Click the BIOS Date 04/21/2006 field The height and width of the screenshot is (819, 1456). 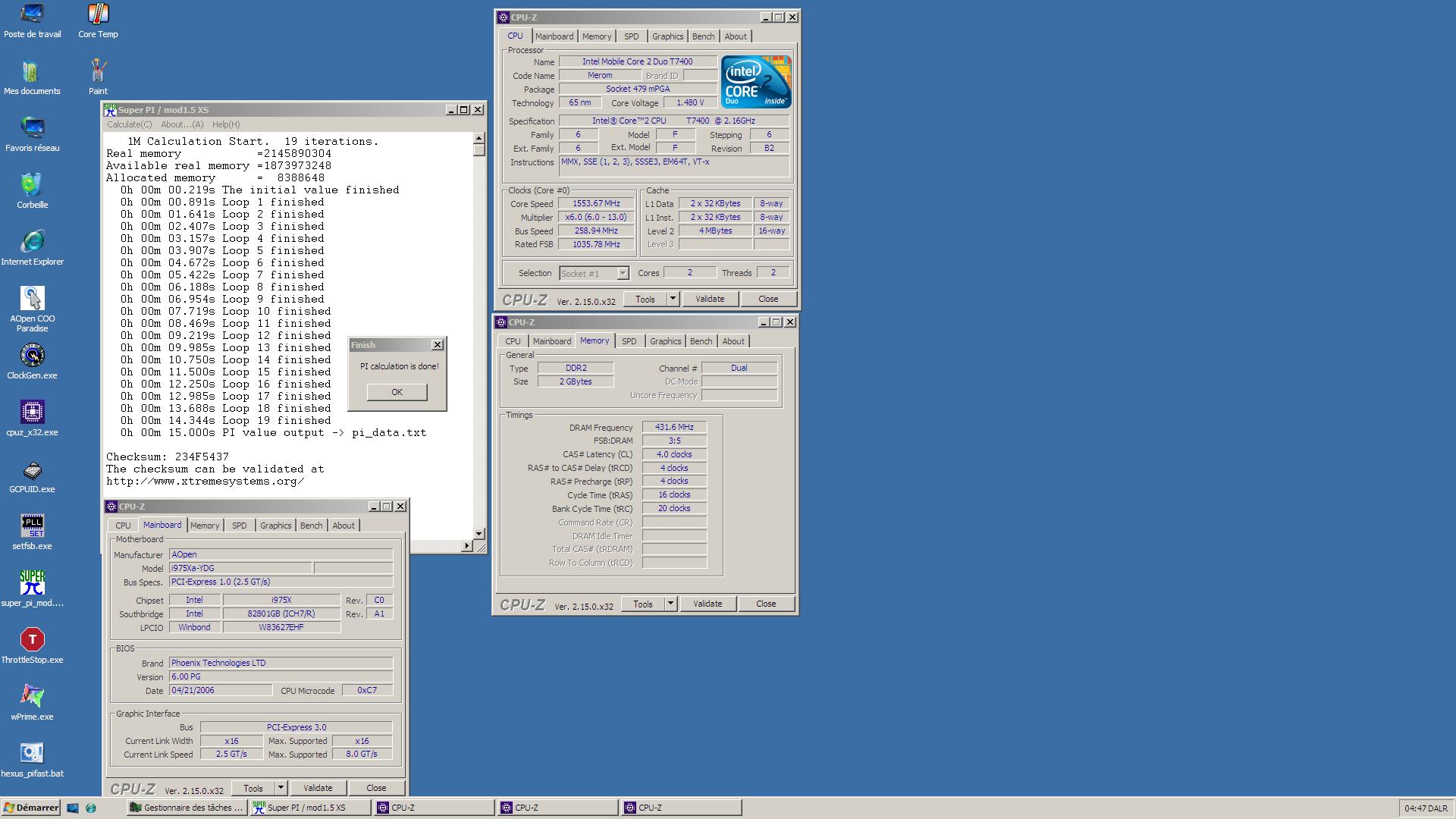coord(221,690)
